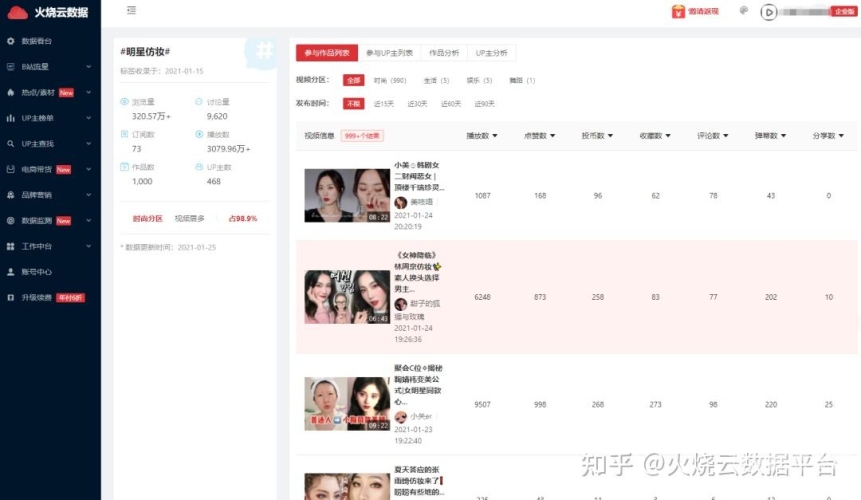Expand the 工作中台 sidebar submenu chevron
861x500 pixels.
88,246
